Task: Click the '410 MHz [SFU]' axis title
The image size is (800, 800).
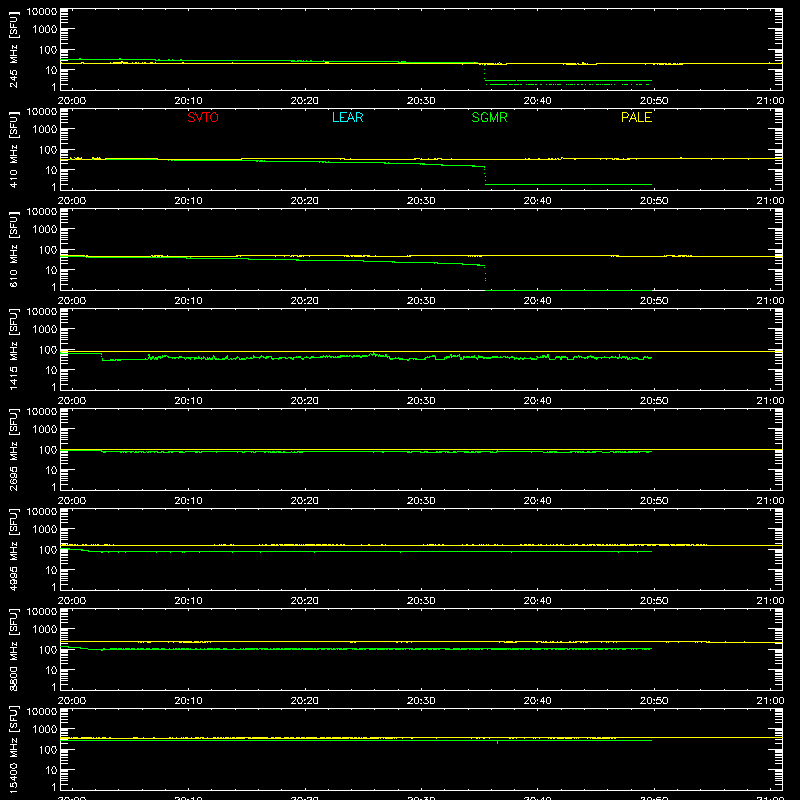Action: pyautogui.click(x=13, y=149)
